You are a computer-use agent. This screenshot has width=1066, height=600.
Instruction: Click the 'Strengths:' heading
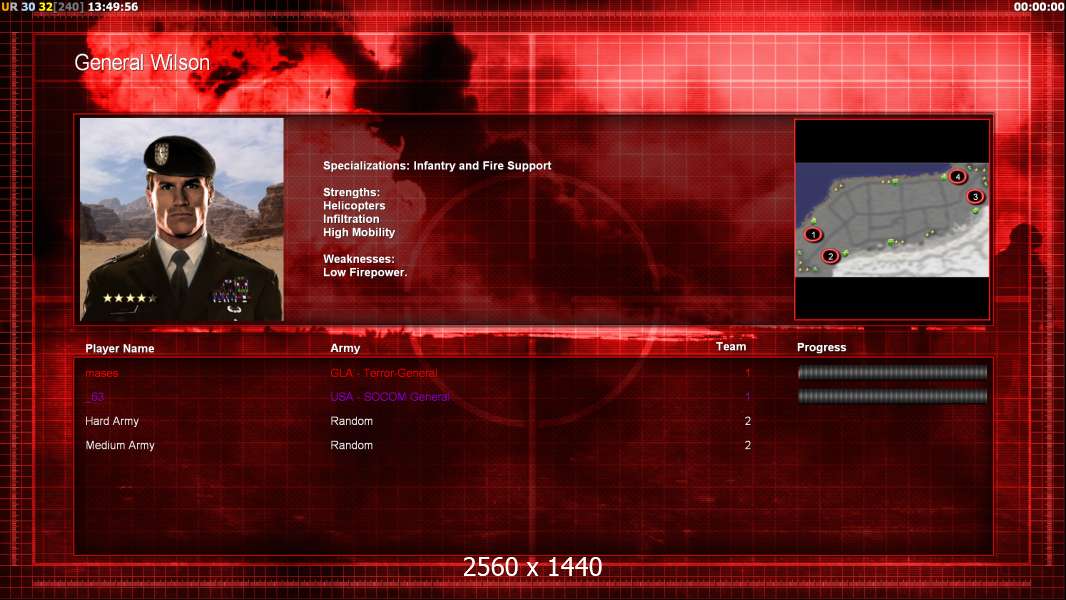(x=351, y=192)
